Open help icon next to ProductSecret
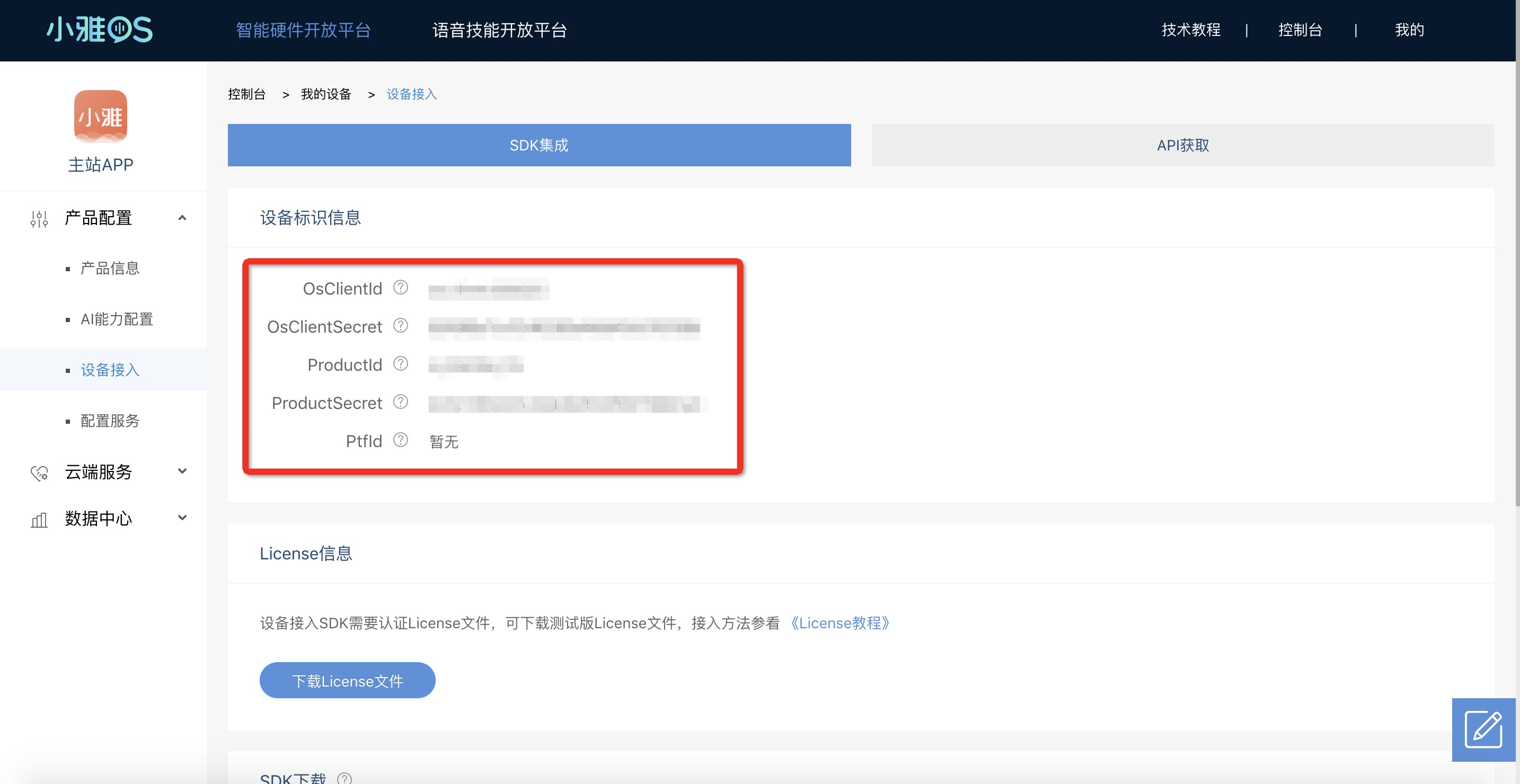 click(x=401, y=402)
